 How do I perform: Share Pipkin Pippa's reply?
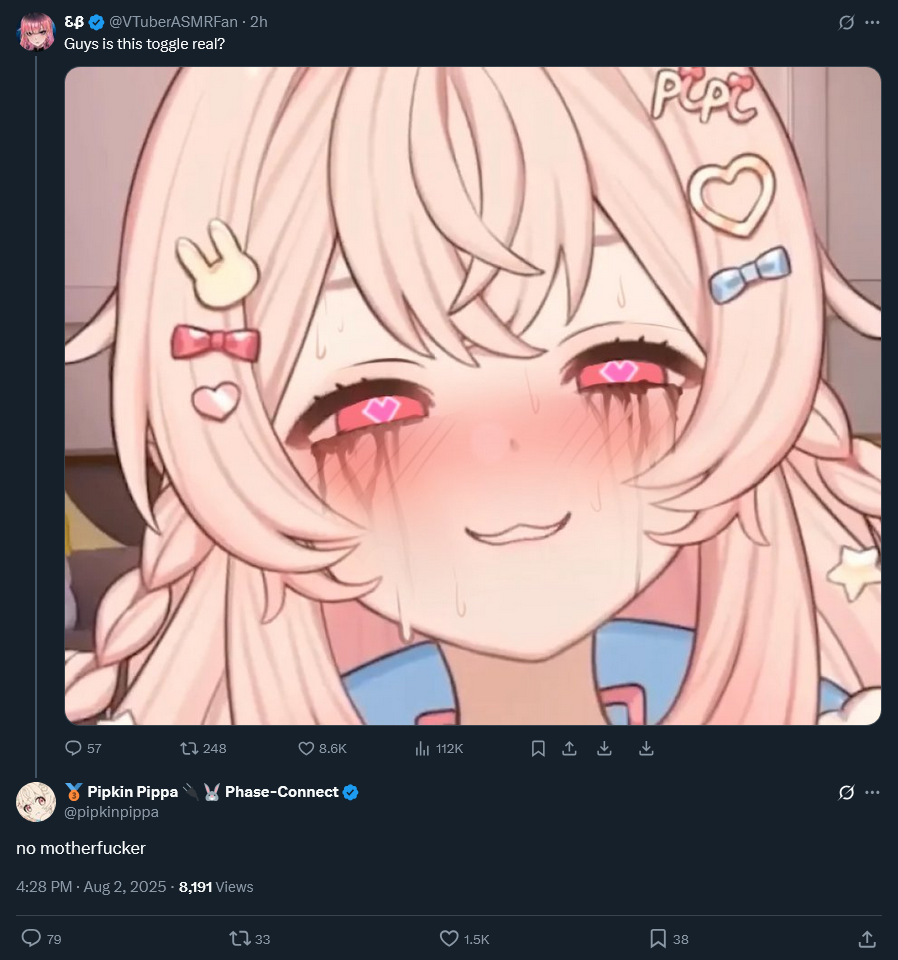[867, 939]
